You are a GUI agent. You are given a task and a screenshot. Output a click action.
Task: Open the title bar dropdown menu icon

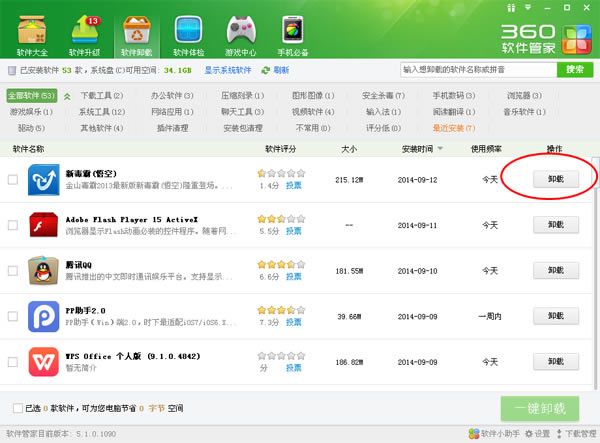528,7
